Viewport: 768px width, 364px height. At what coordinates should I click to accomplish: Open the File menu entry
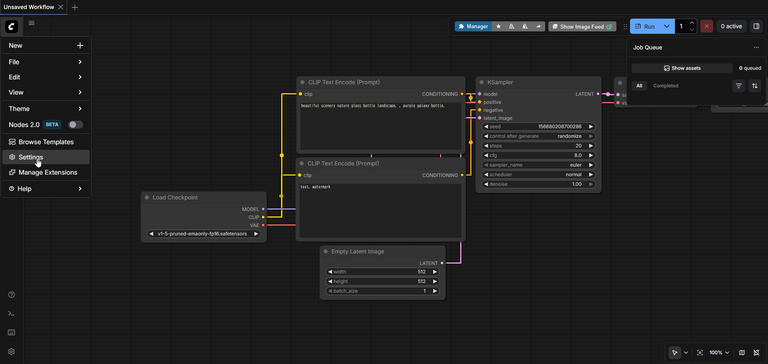tap(46, 62)
